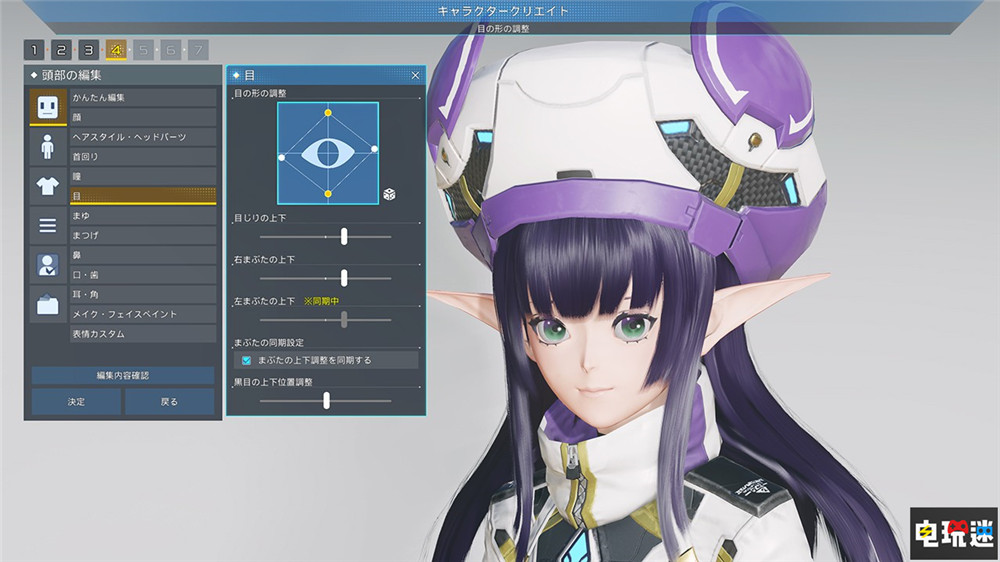Screen dimensions: 1000x562
Task: Open the costume T-shirt icon
Action: click(48, 186)
